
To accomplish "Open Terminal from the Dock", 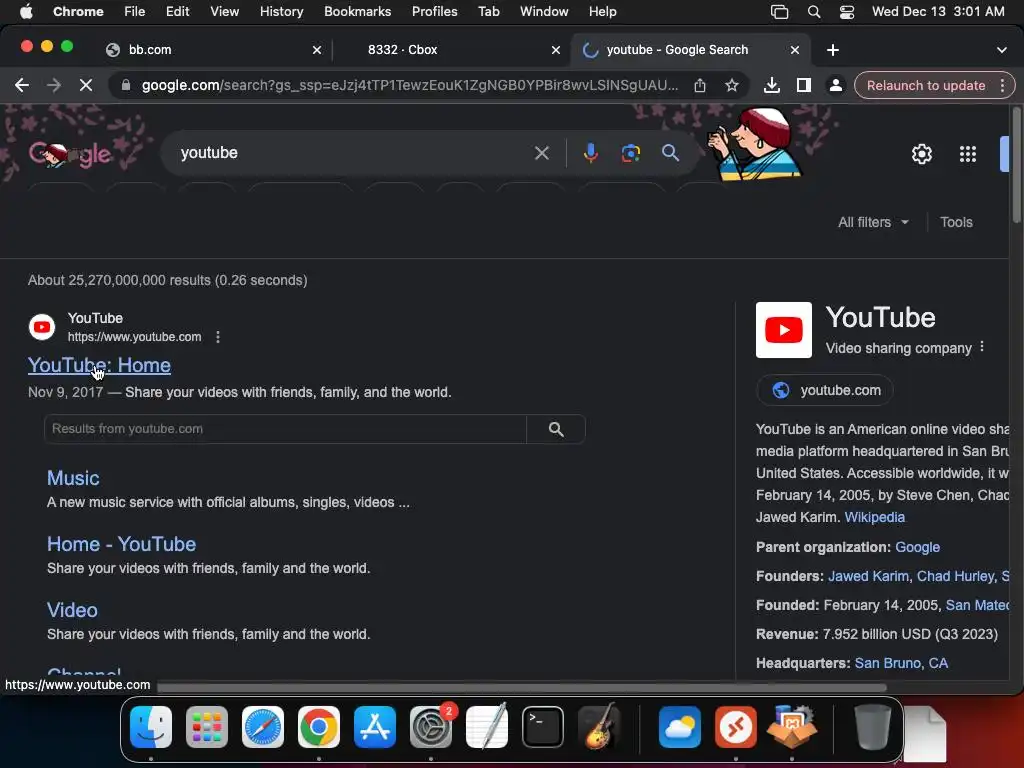I will [543, 727].
